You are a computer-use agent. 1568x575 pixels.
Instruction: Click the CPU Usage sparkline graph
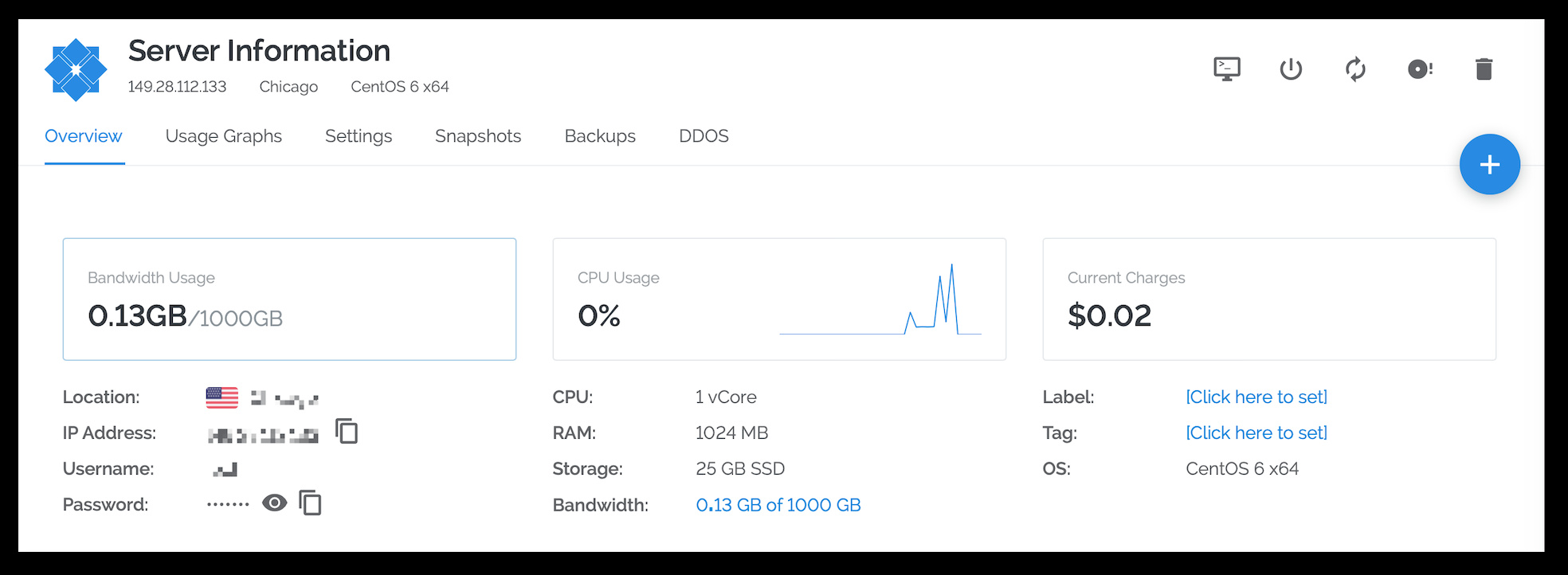point(880,301)
